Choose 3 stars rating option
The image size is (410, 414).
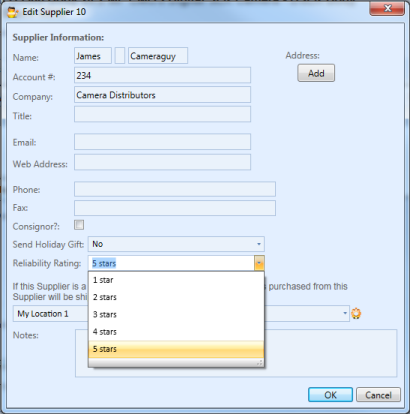(176, 314)
